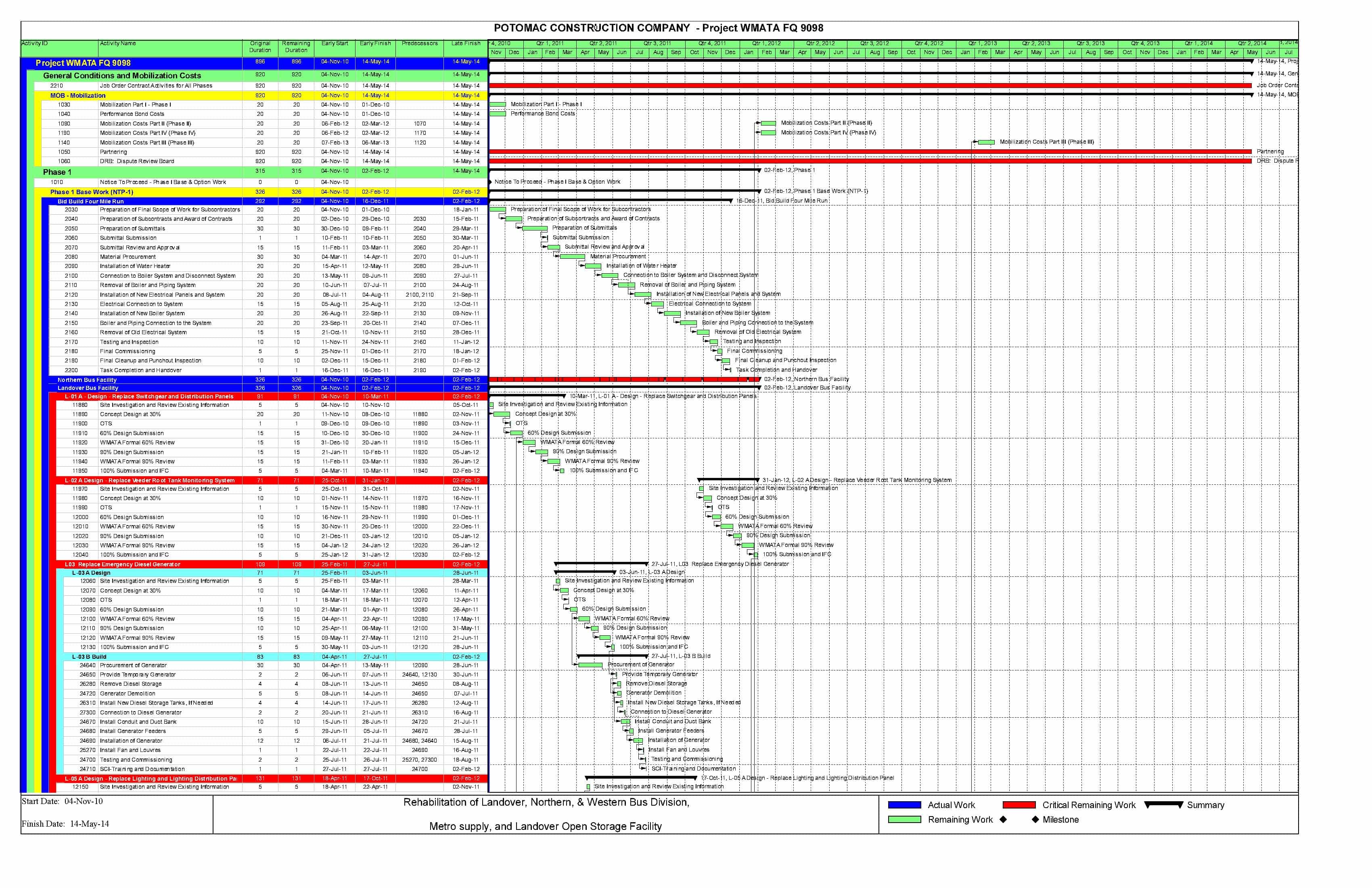The height and width of the screenshot is (888, 1372).
Task: Select the General Conditions and Mobilization Costs row
Action: tap(258, 75)
